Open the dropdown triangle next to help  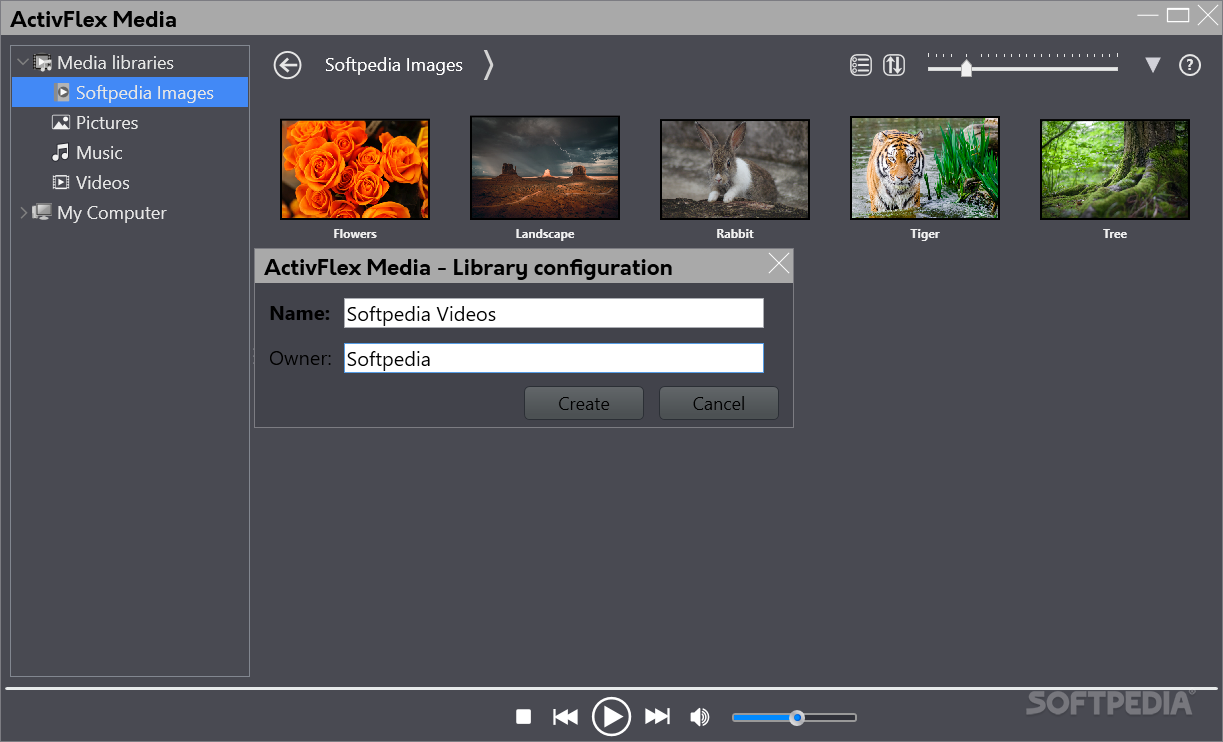[1153, 65]
